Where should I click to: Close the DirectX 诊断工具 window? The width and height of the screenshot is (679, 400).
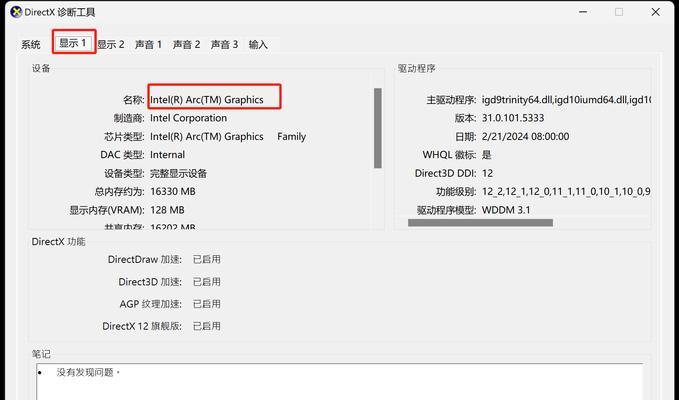pos(656,12)
